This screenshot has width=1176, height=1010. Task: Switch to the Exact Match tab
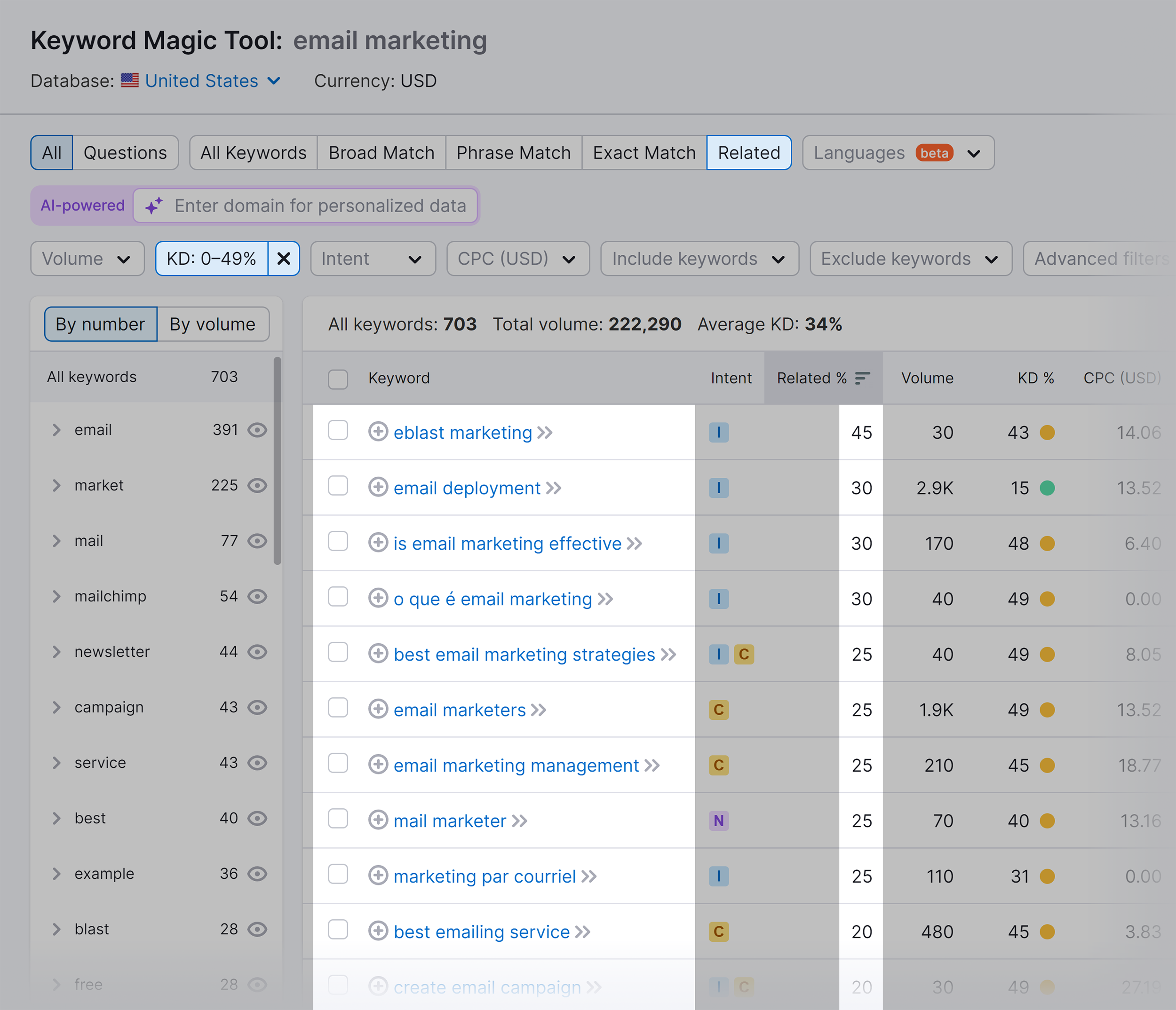tap(643, 153)
